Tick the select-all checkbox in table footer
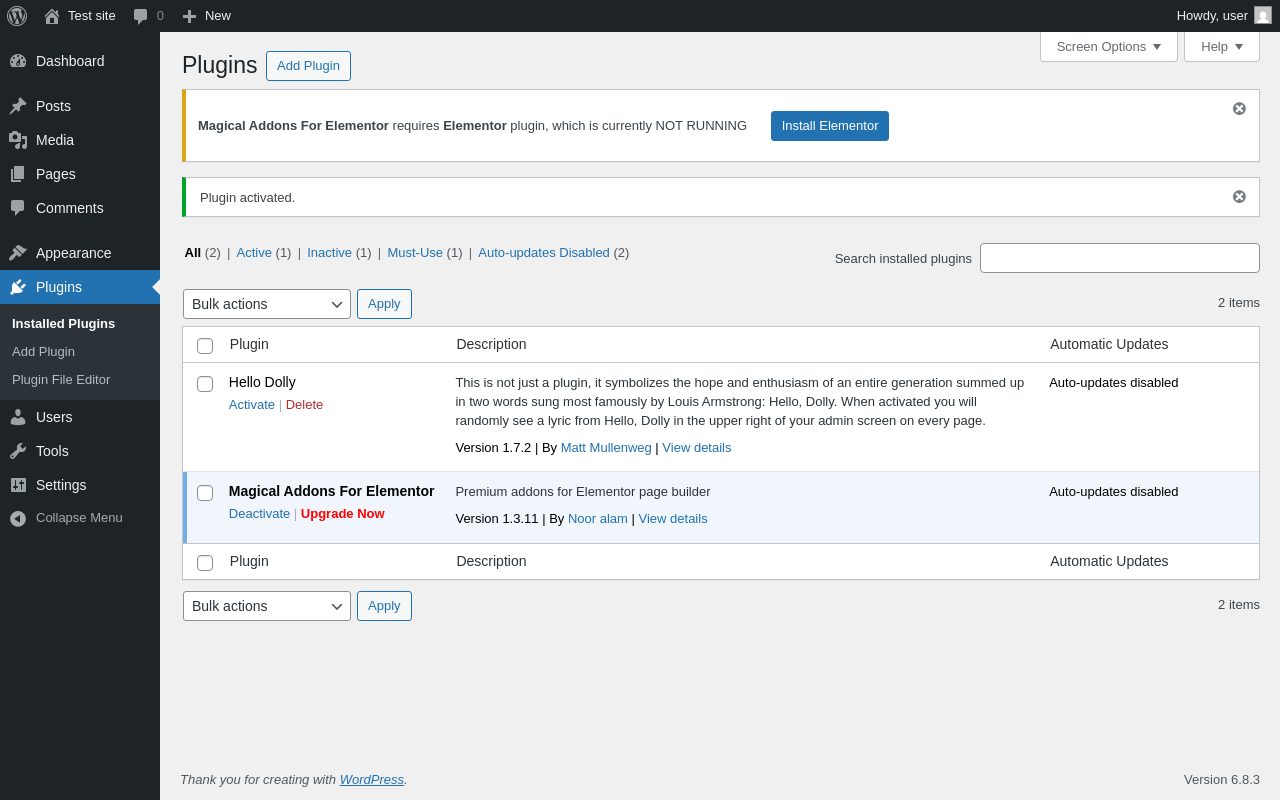Viewport: 1280px width, 800px height. click(205, 563)
